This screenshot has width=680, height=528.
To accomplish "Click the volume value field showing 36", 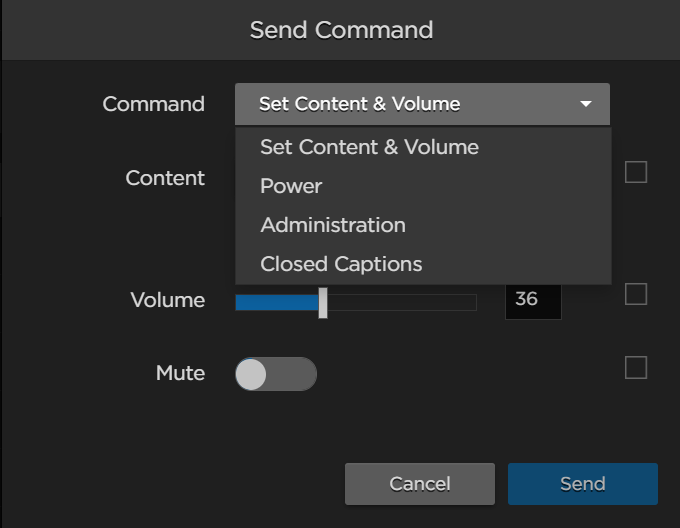I will [532, 299].
